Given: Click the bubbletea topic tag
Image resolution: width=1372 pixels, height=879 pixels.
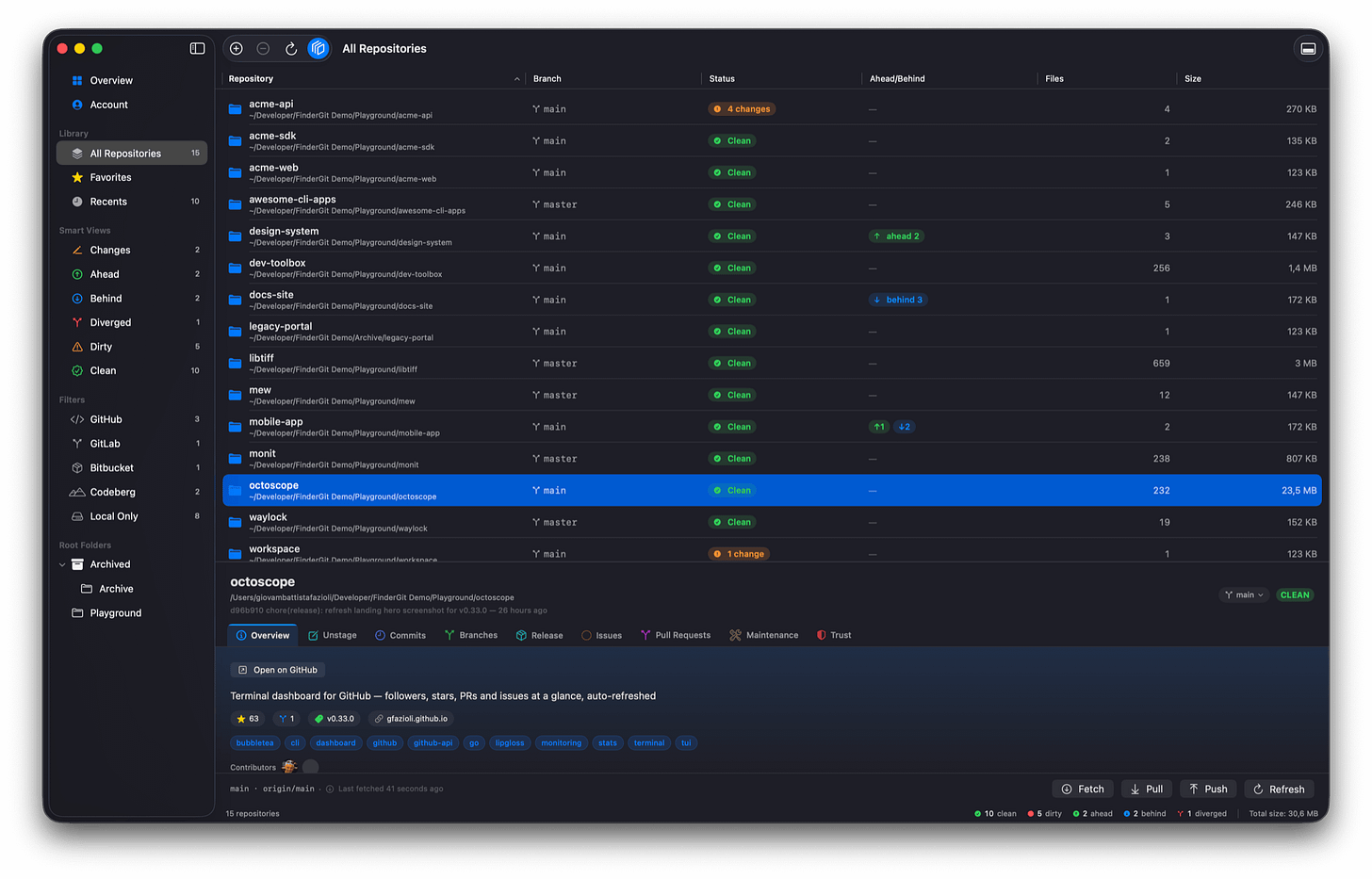Looking at the screenshot, I should (255, 743).
